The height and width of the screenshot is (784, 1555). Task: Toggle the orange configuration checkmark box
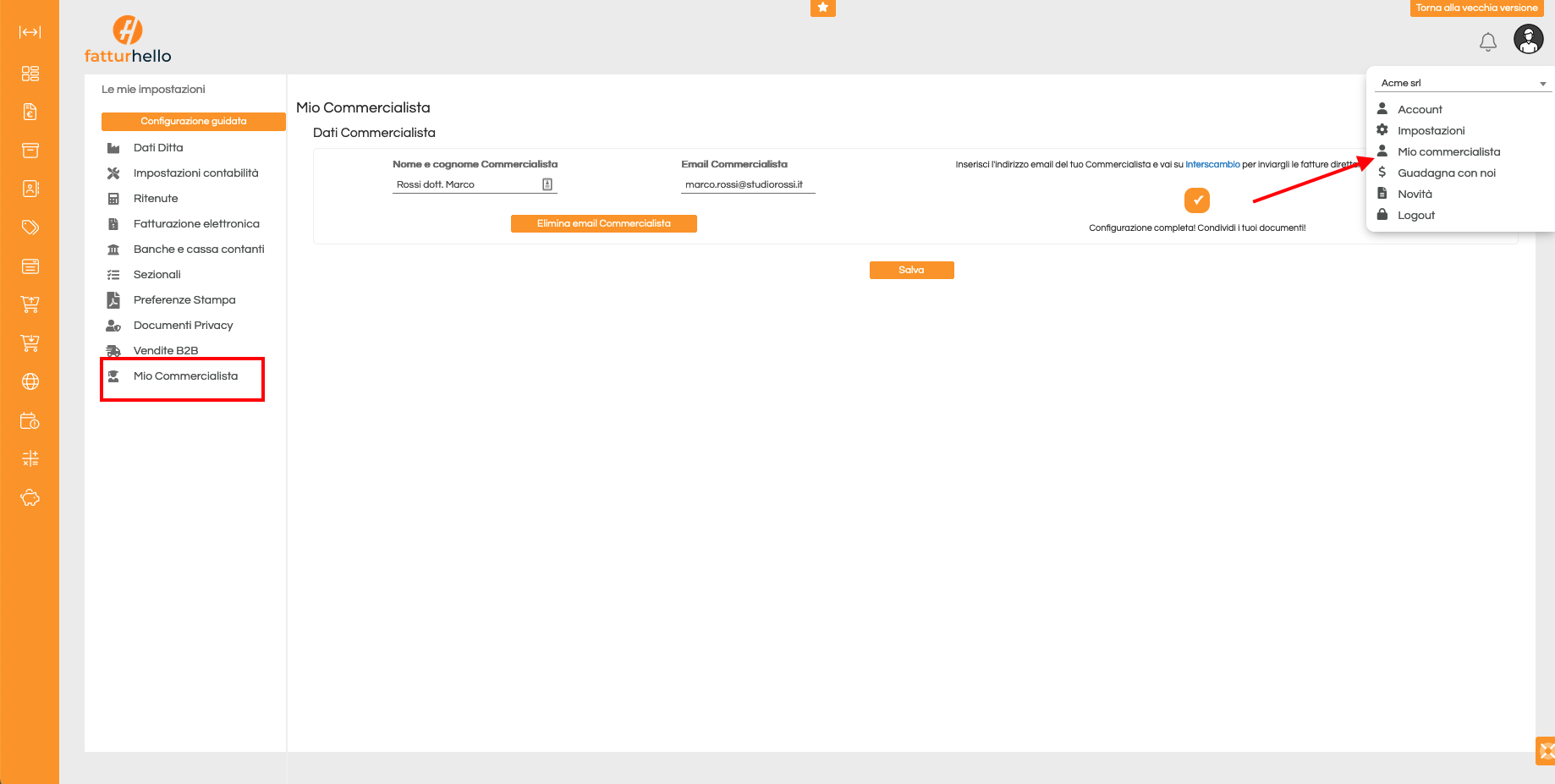click(x=1196, y=200)
